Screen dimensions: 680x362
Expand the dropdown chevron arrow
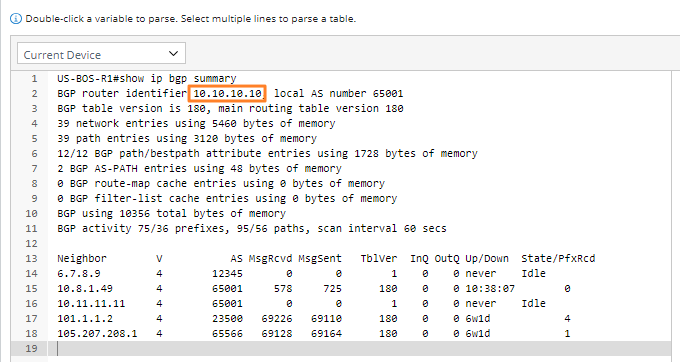[173, 53]
